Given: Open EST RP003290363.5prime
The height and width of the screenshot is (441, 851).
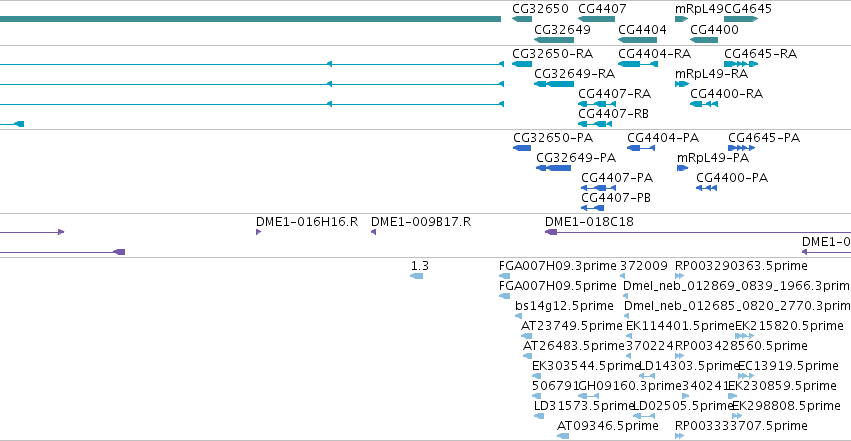Looking at the screenshot, I should click(741, 266).
